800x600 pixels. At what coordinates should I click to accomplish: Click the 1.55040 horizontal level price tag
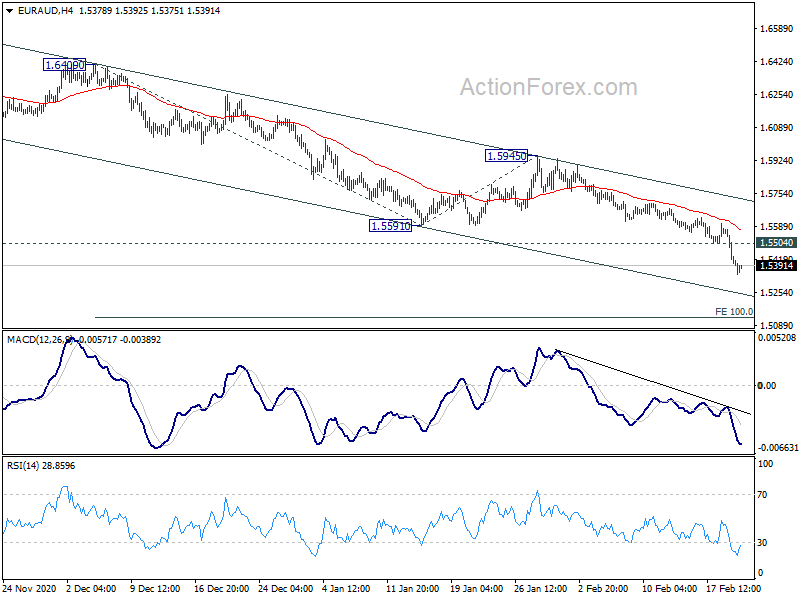point(777,243)
